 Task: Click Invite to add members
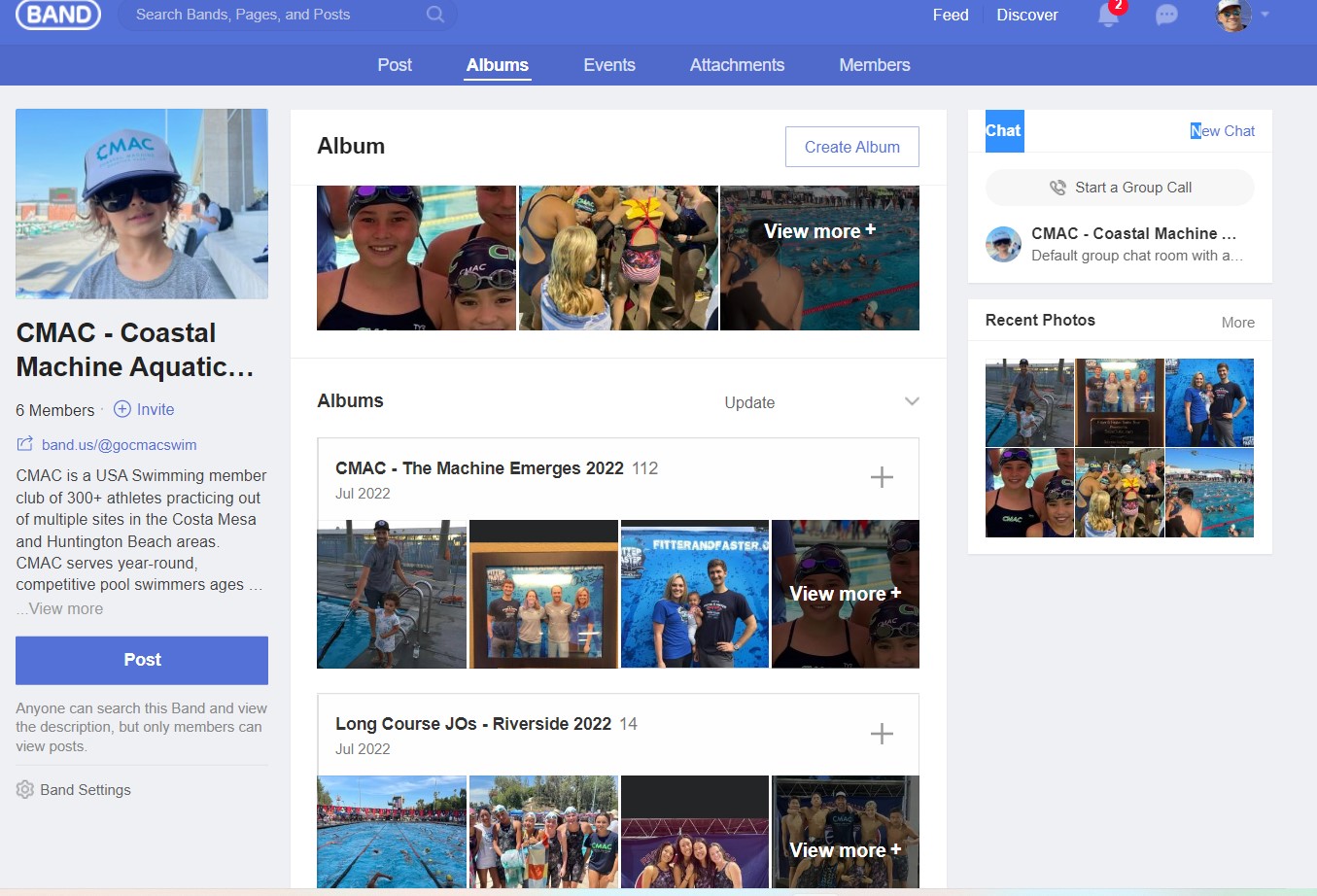[x=145, y=410]
